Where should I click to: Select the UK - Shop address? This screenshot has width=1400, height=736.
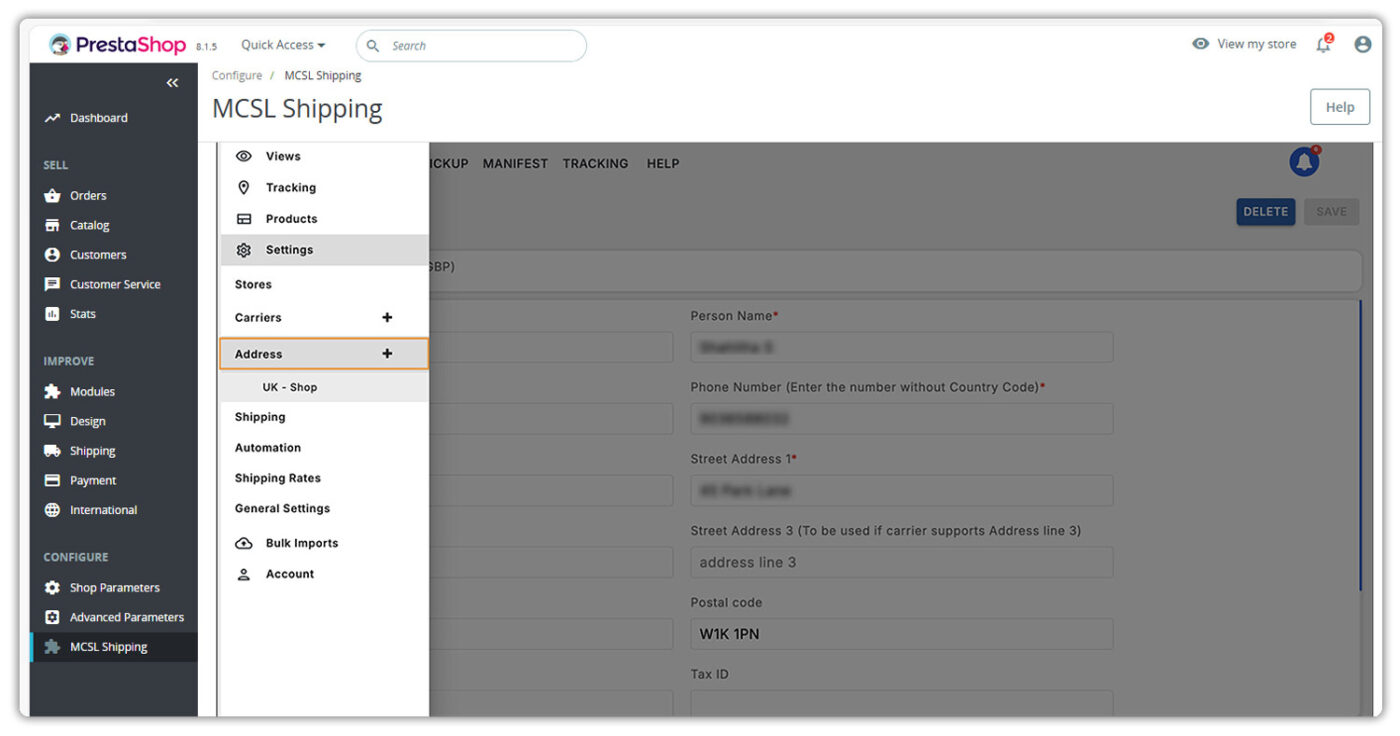point(289,387)
